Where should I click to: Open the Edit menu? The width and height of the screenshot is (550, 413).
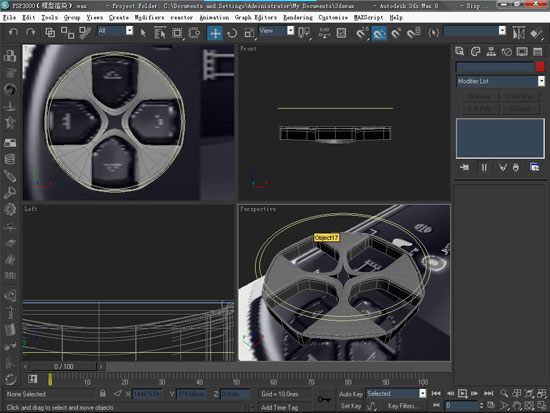tap(29, 18)
